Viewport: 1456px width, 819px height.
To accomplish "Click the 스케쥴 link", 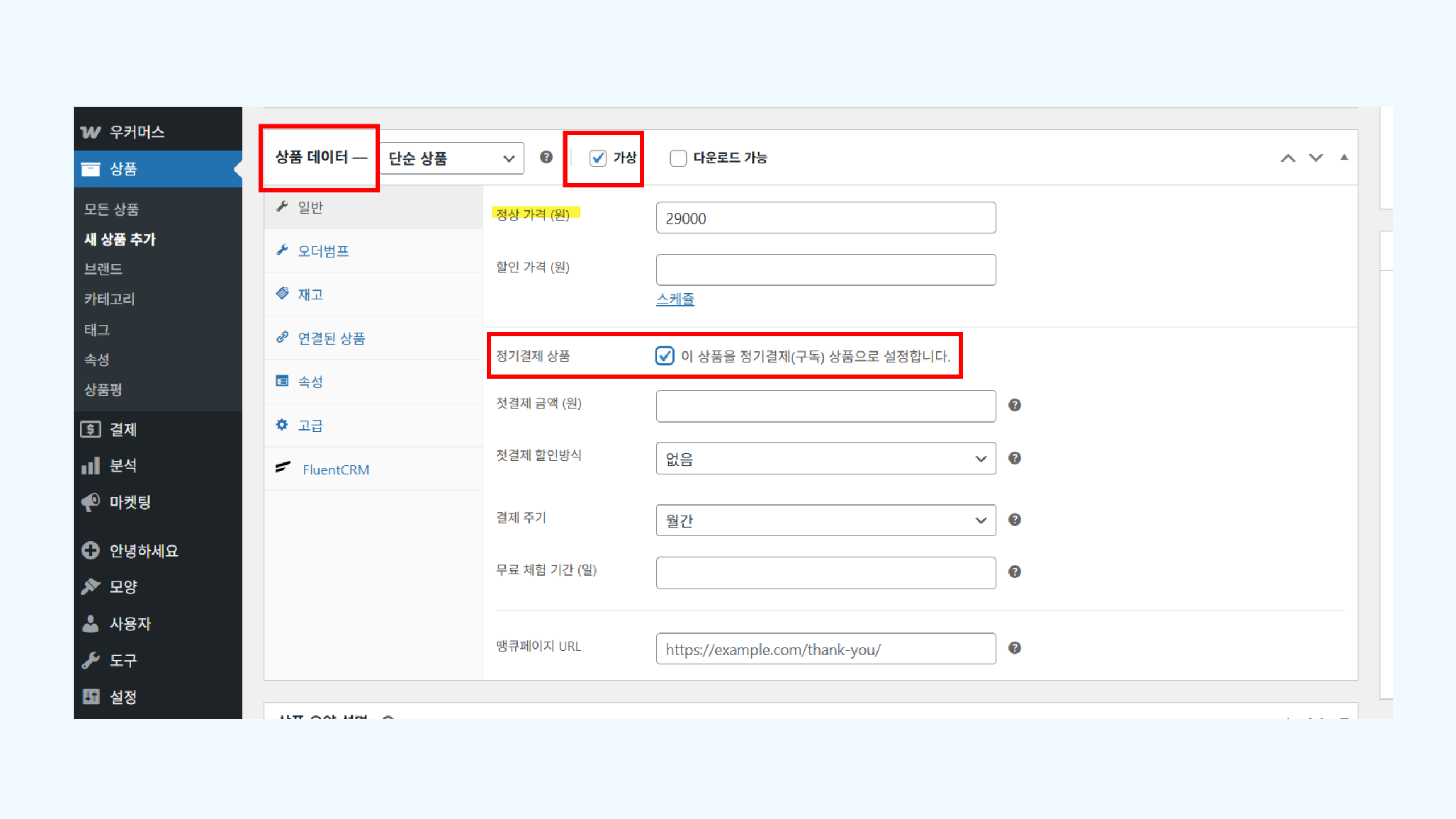I will pyautogui.click(x=675, y=299).
